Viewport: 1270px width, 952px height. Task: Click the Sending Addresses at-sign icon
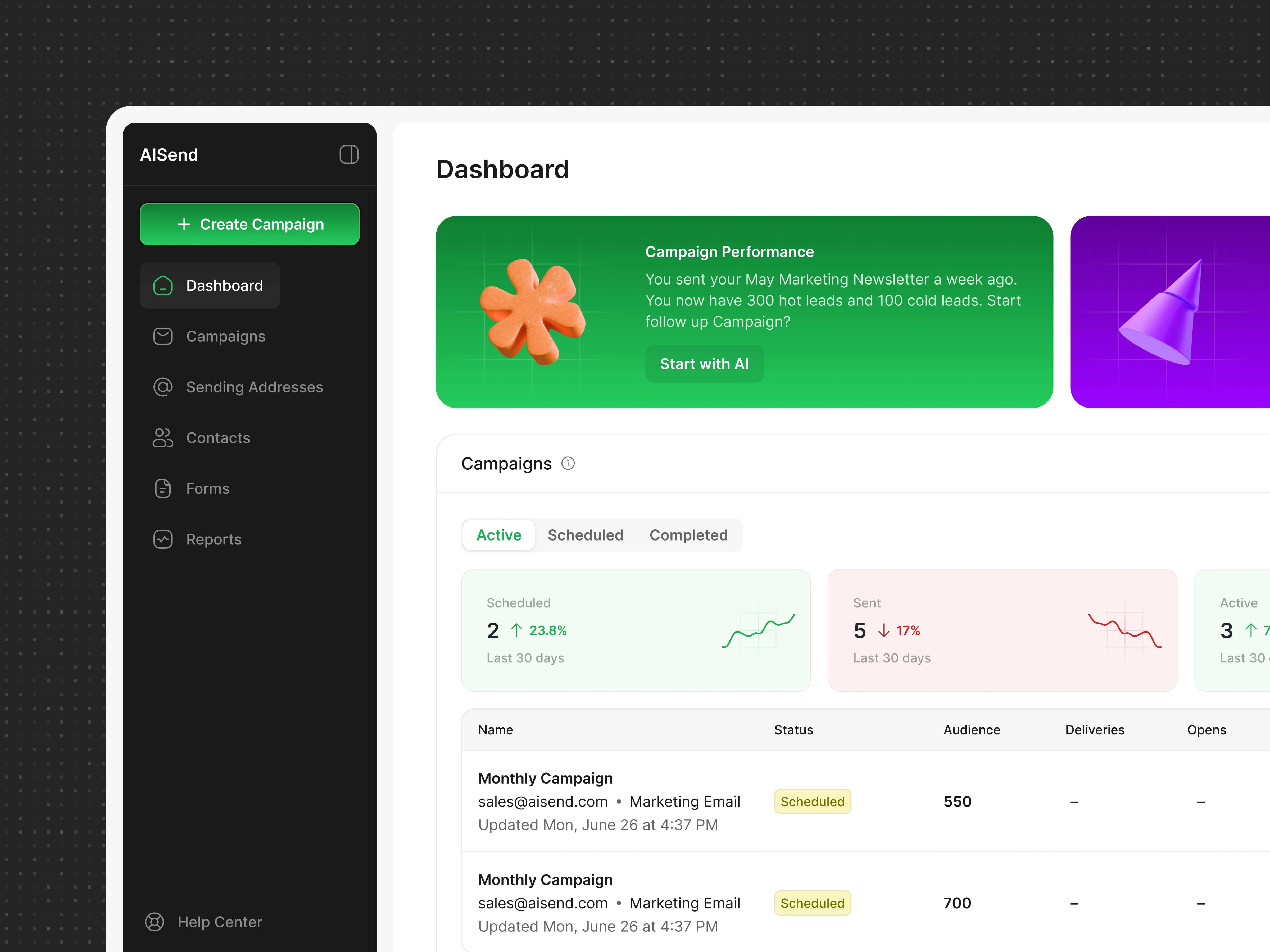(x=163, y=387)
